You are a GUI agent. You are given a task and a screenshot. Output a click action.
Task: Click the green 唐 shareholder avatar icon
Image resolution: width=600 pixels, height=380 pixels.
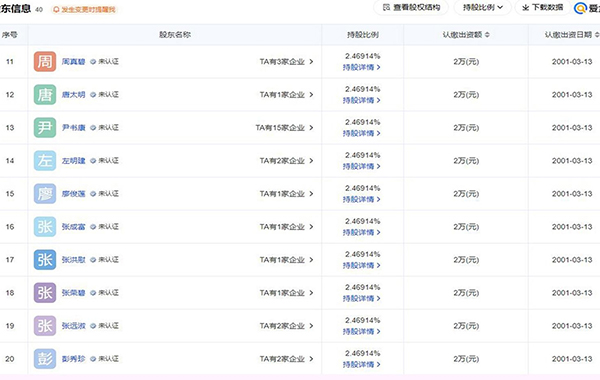[x=45, y=95]
